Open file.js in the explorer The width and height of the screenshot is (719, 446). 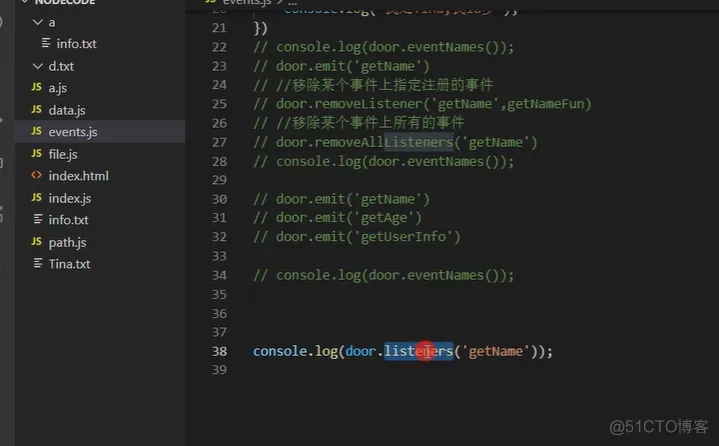63,154
